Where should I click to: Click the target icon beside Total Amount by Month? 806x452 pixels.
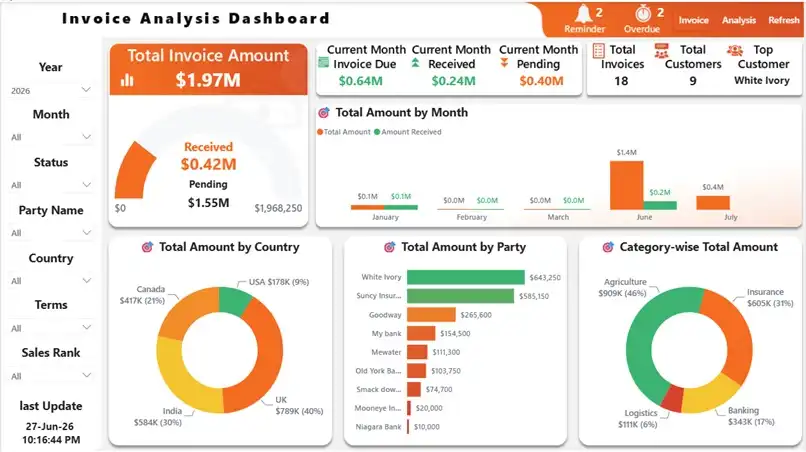click(x=324, y=113)
